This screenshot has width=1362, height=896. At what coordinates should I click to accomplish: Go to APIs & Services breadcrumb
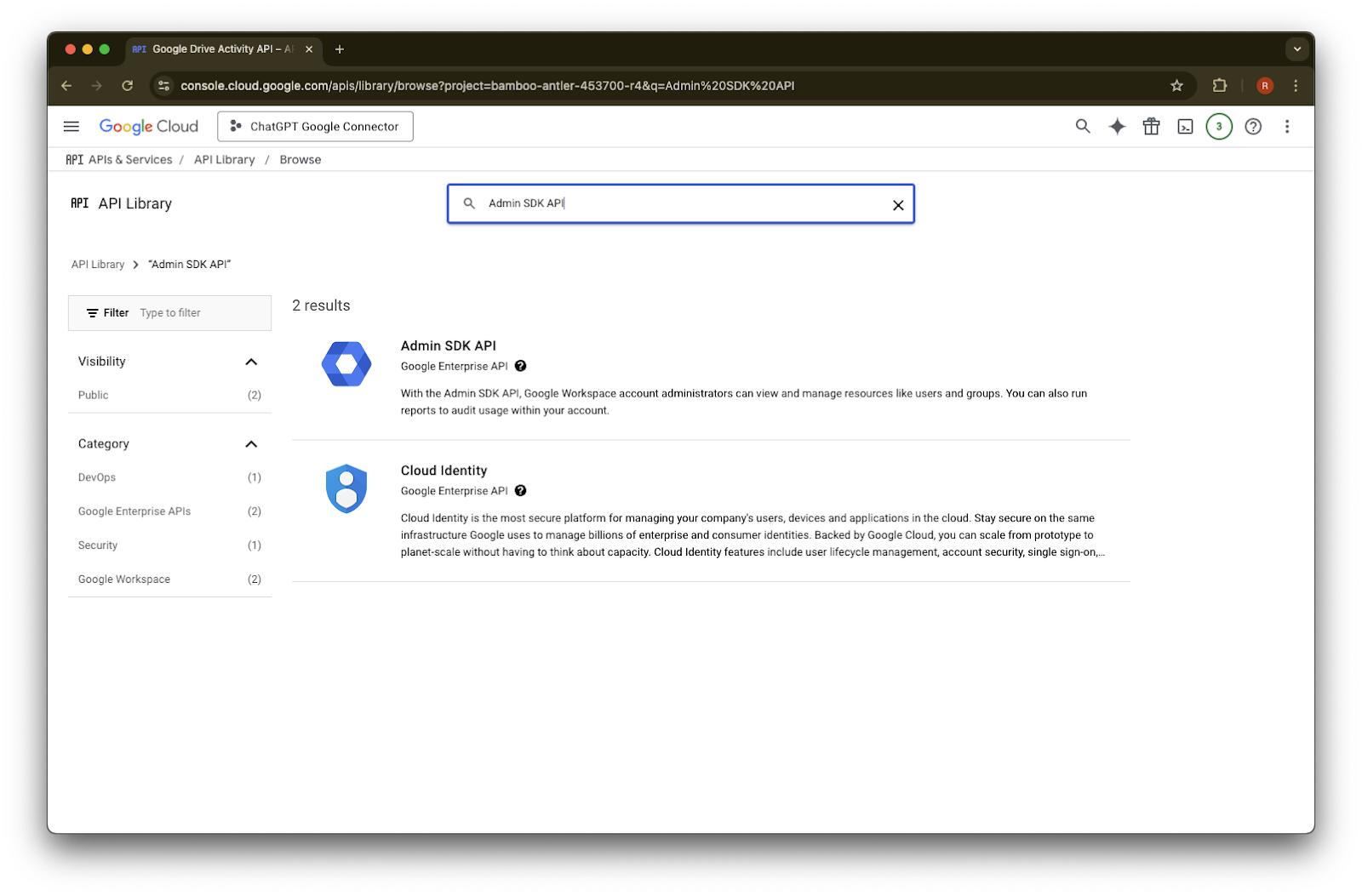[130, 160]
